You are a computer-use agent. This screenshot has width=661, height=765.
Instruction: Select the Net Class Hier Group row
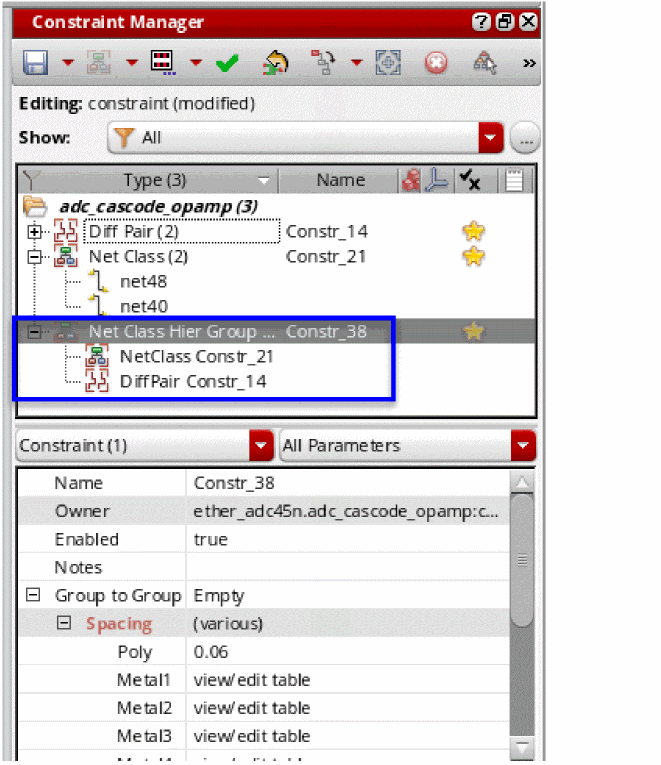coord(277,332)
